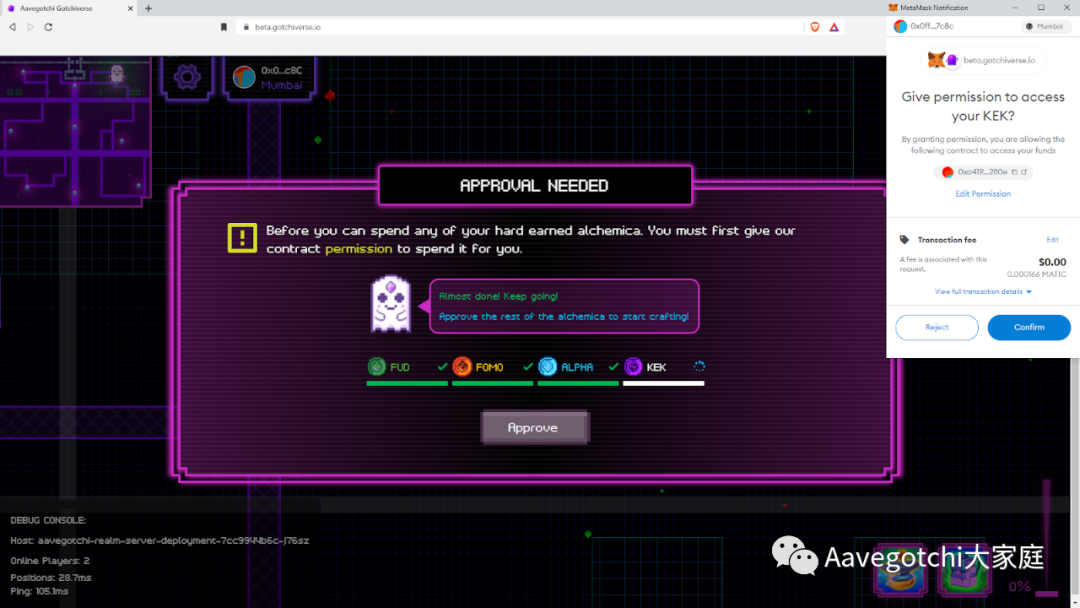Viewport: 1080px width, 608px height.
Task: Click the yellow permission link text
Action: click(358, 249)
